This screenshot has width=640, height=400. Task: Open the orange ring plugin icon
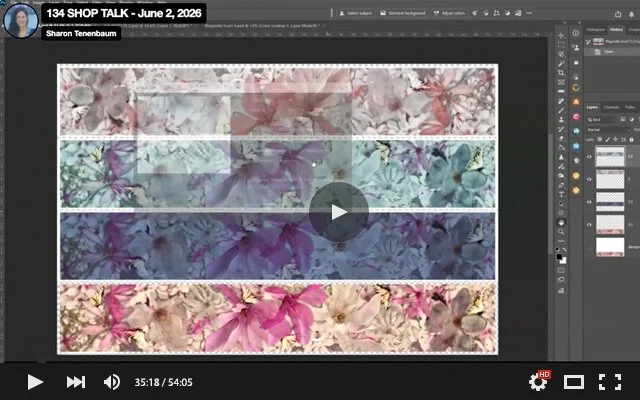tap(576, 87)
